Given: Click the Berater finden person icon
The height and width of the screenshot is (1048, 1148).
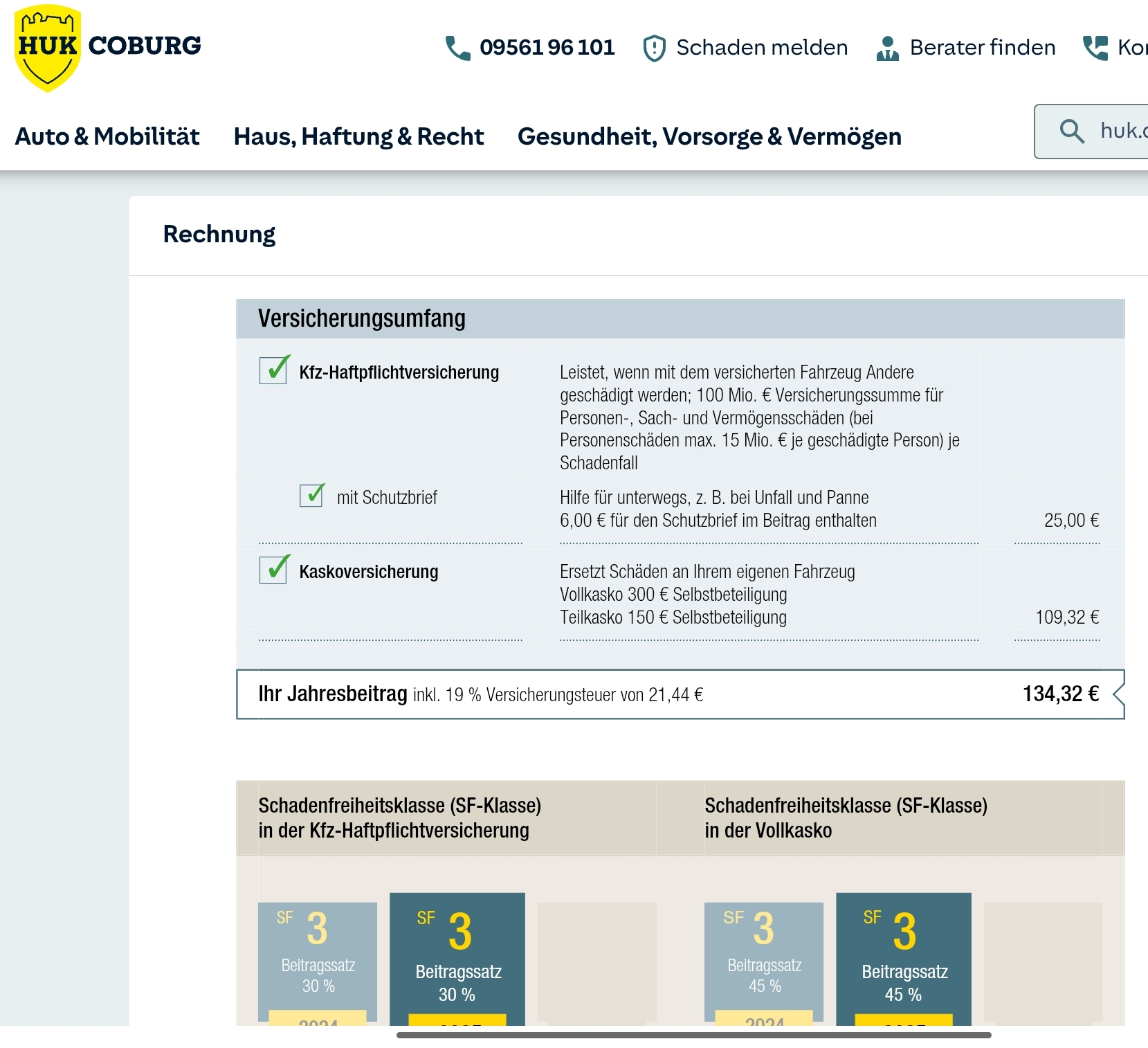Looking at the screenshot, I should coord(887,48).
